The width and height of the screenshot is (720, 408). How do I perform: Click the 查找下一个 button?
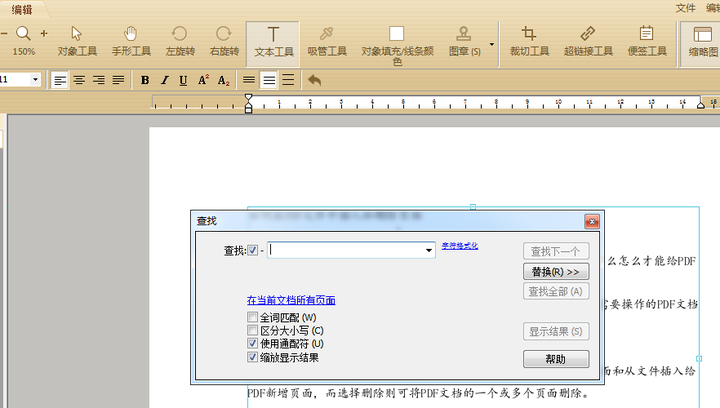(556, 252)
